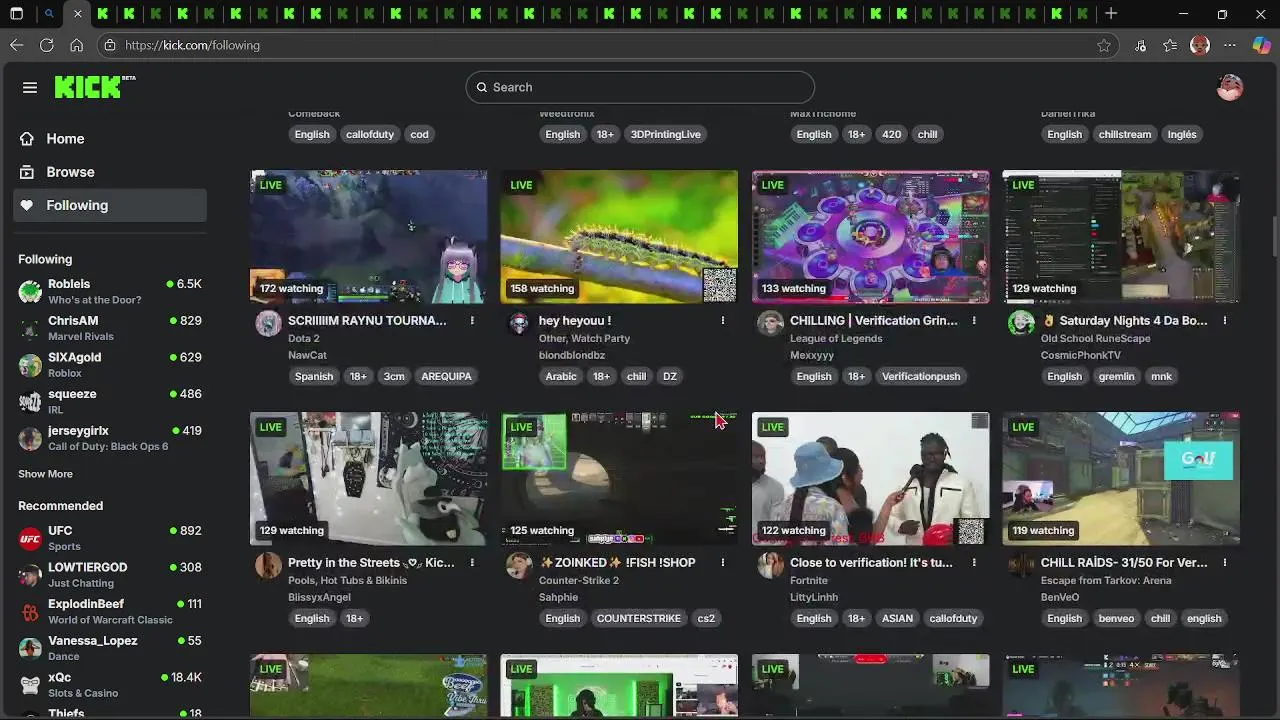Click blondblondbz channel avatar
Image resolution: width=1280 pixels, height=720 pixels.
[519, 323]
